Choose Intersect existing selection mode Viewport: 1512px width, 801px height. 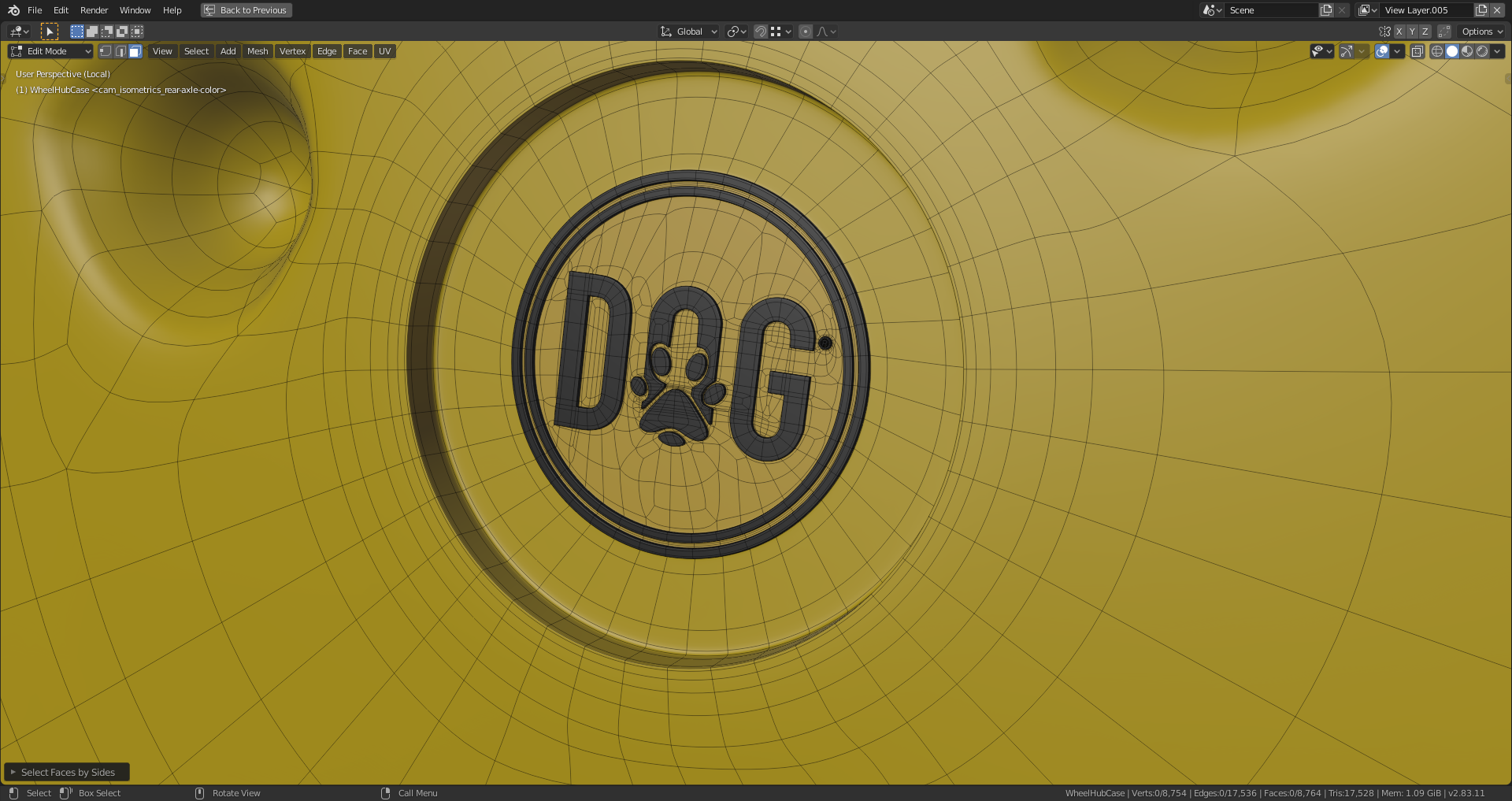(137, 32)
